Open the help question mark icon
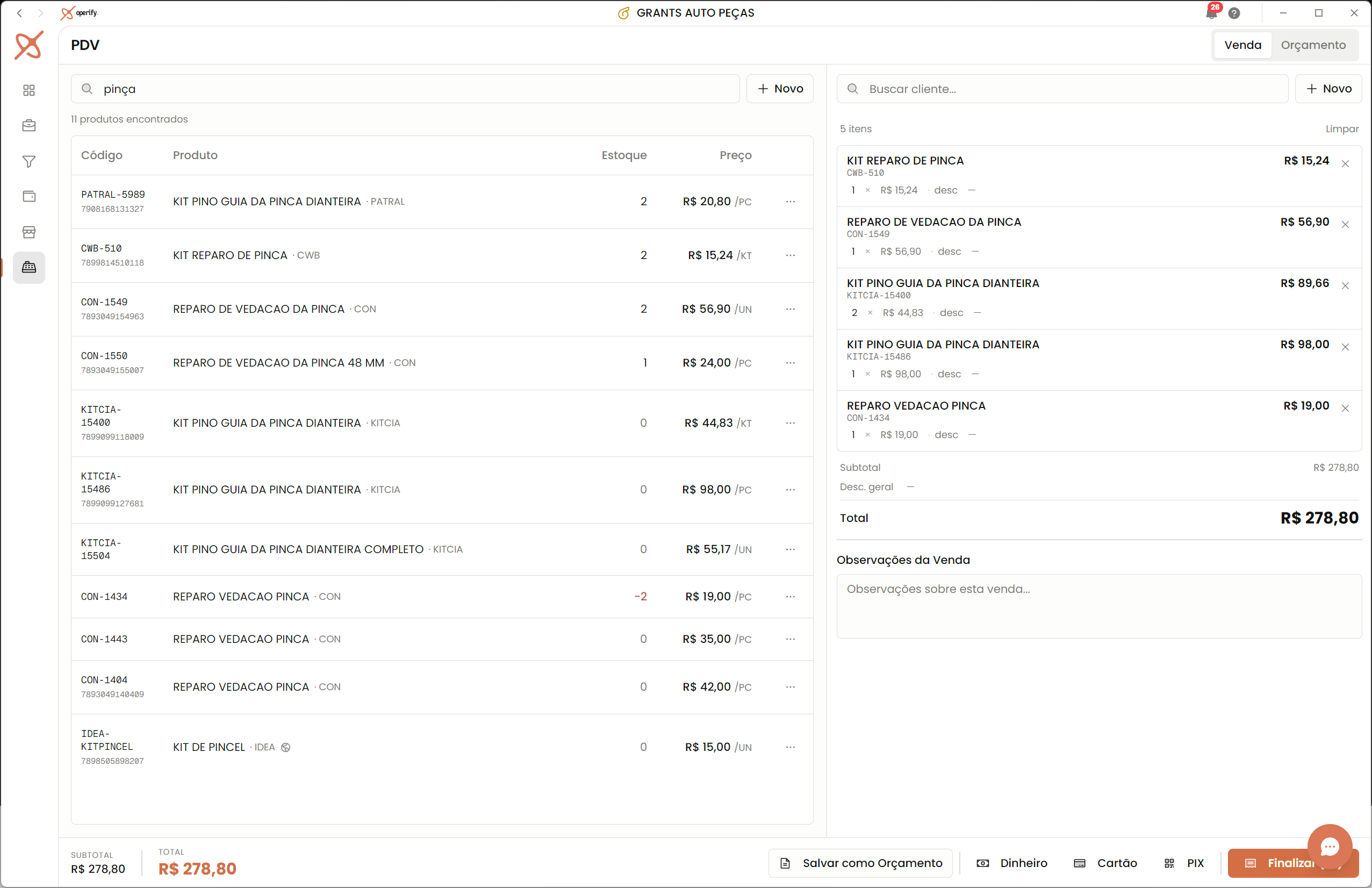The height and width of the screenshot is (888, 1372). point(1234,13)
